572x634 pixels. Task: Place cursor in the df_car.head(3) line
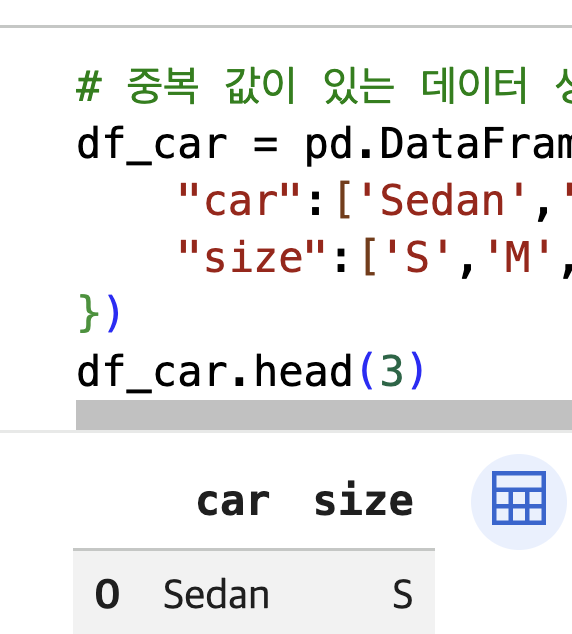pos(250,372)
